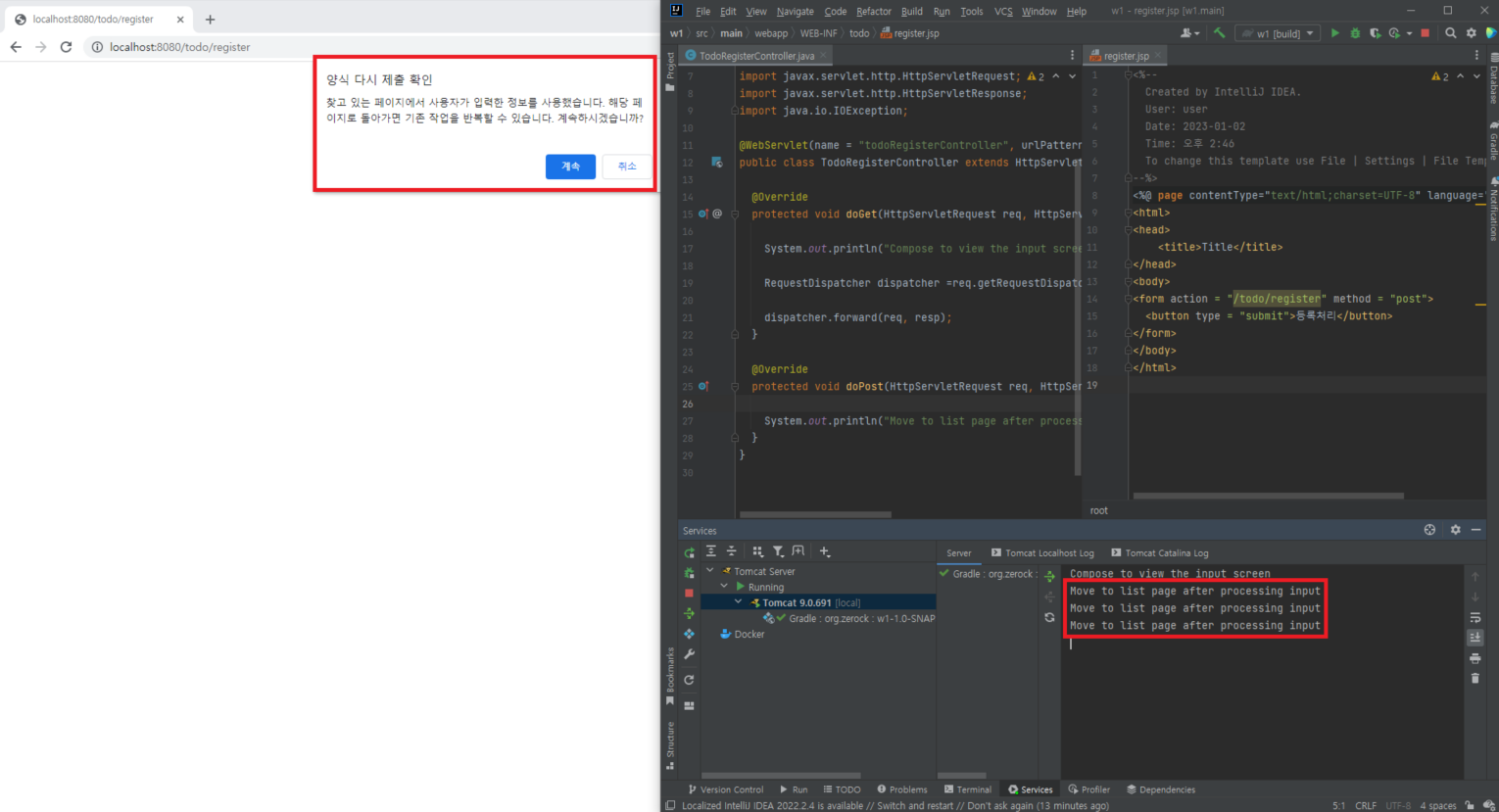Go back in the browser
This screenshot has width=1499, height=812.
[x=16, y=47]
